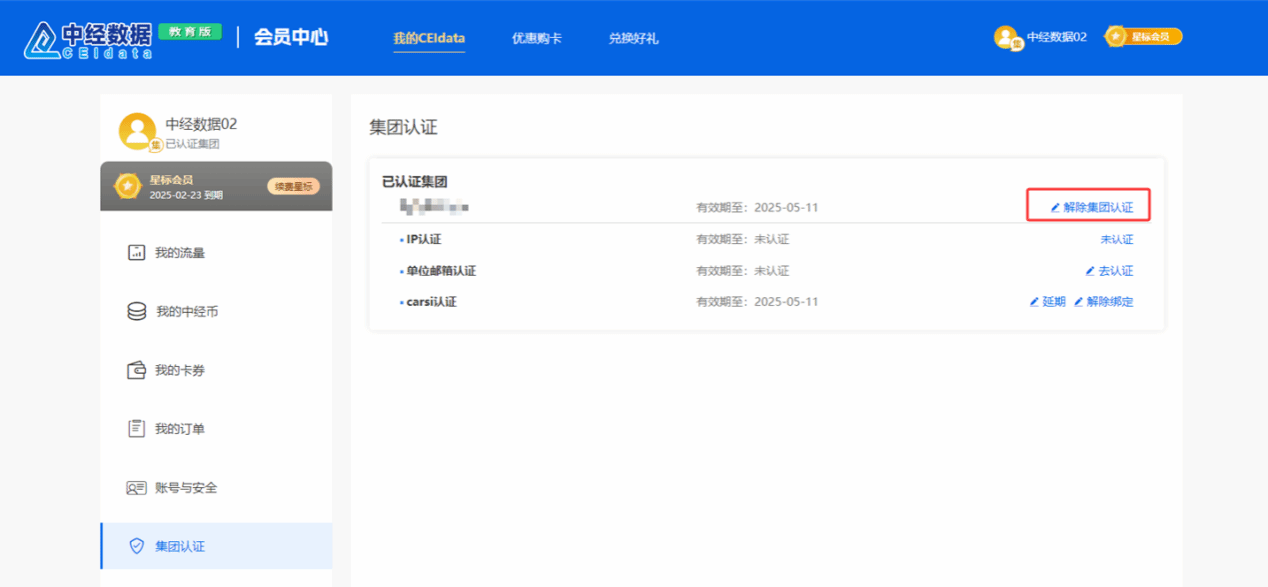The image size is (1268, 587).
Task: Click 2025-02-23 到期 expiry text
Action: (186, 195)
